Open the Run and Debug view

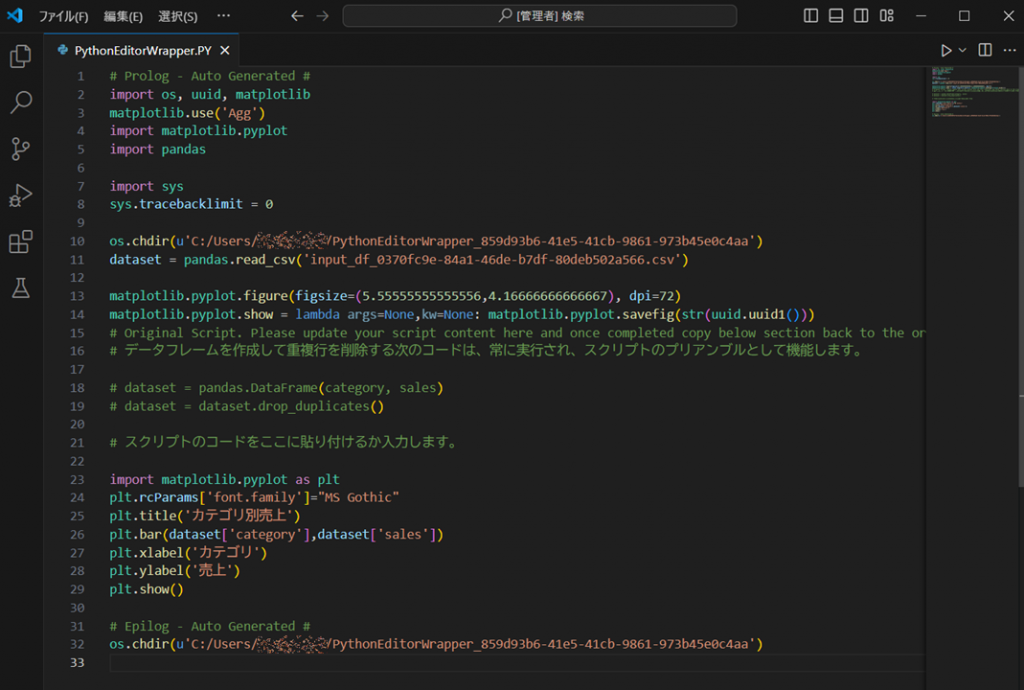click(x=20, y=193)
